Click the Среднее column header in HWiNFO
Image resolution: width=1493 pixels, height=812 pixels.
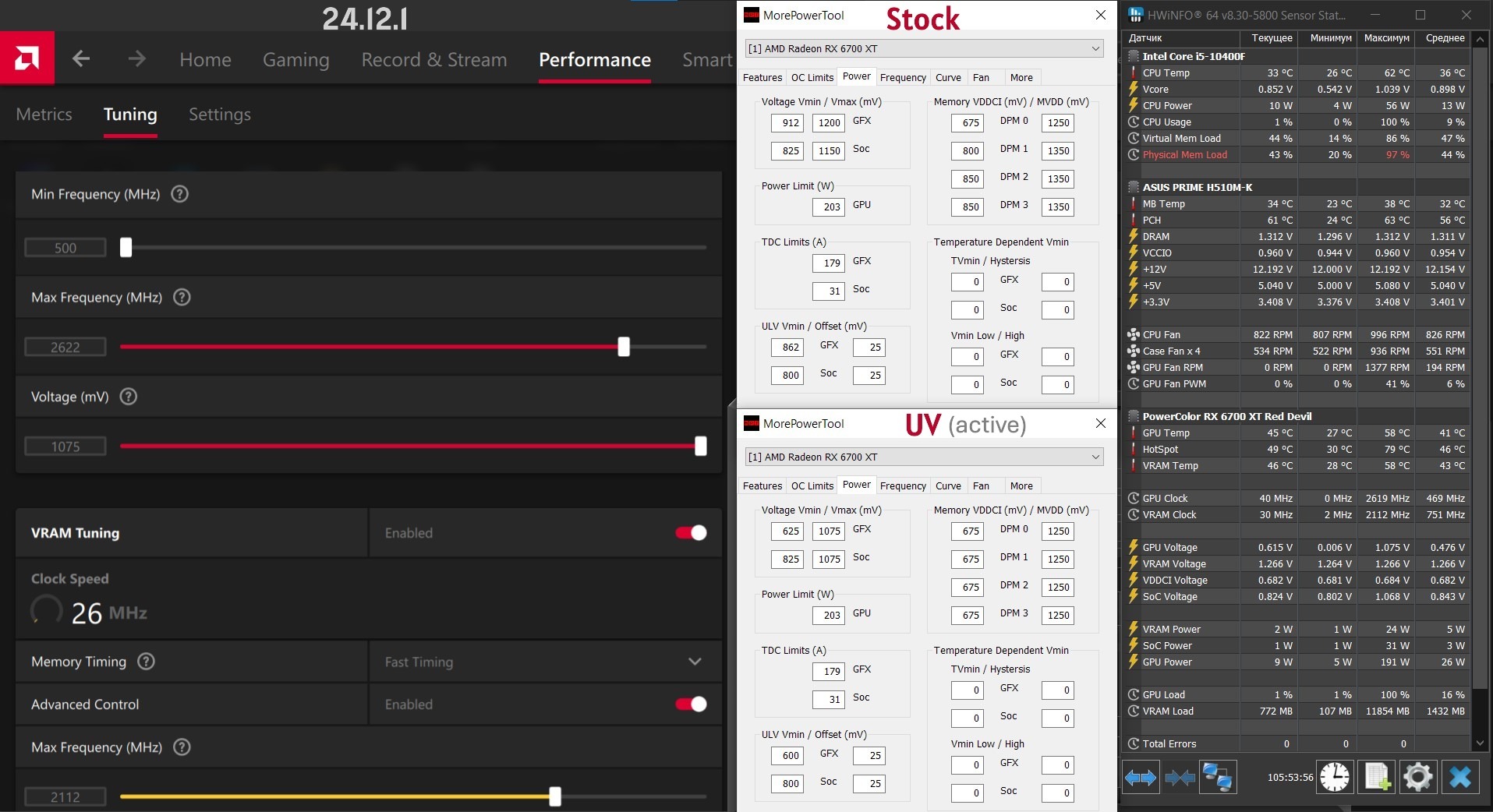pos(1445,38)
